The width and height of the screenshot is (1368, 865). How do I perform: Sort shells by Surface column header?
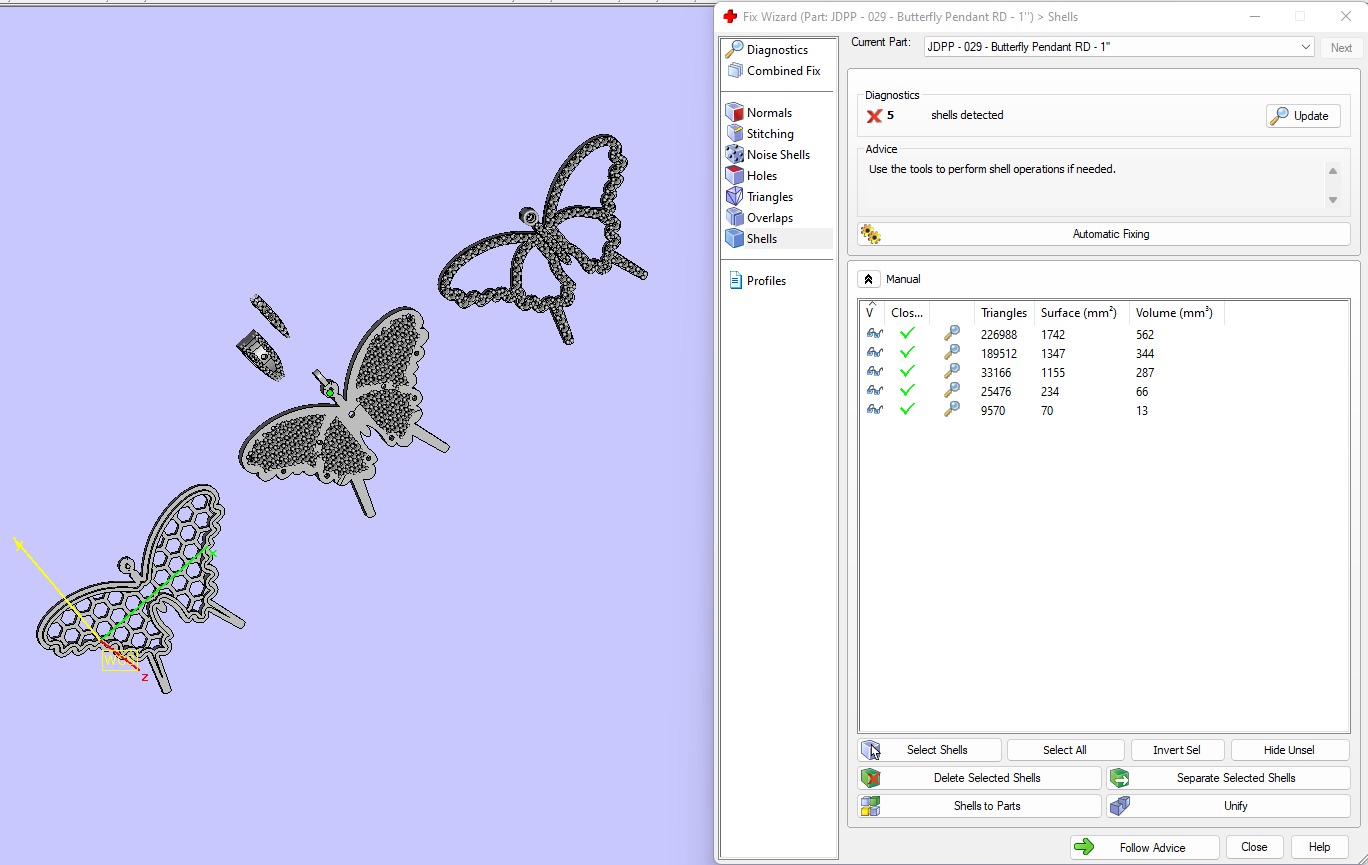(1079, 312)
